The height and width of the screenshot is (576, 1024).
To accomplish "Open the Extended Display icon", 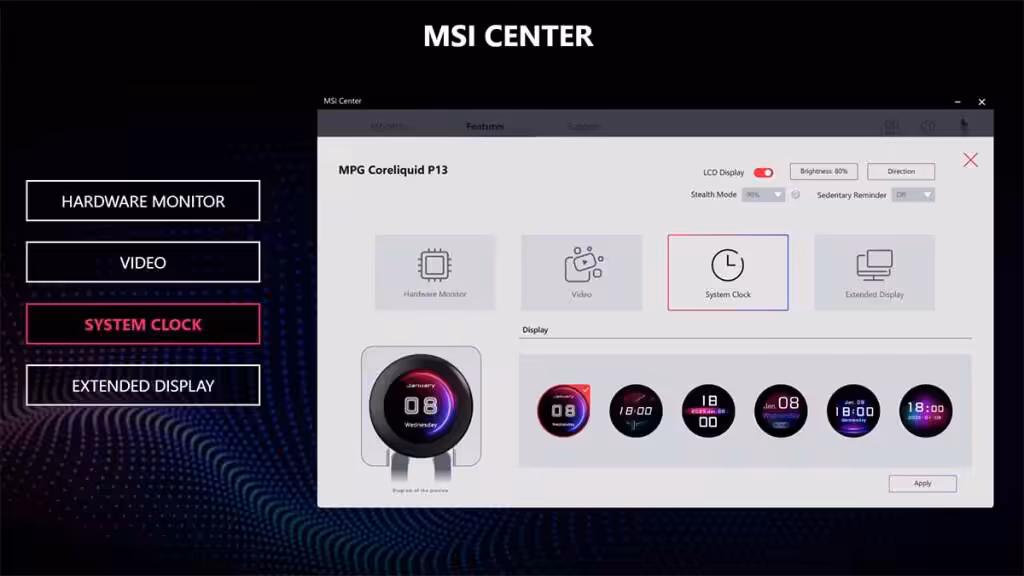I will click(874, 272).
